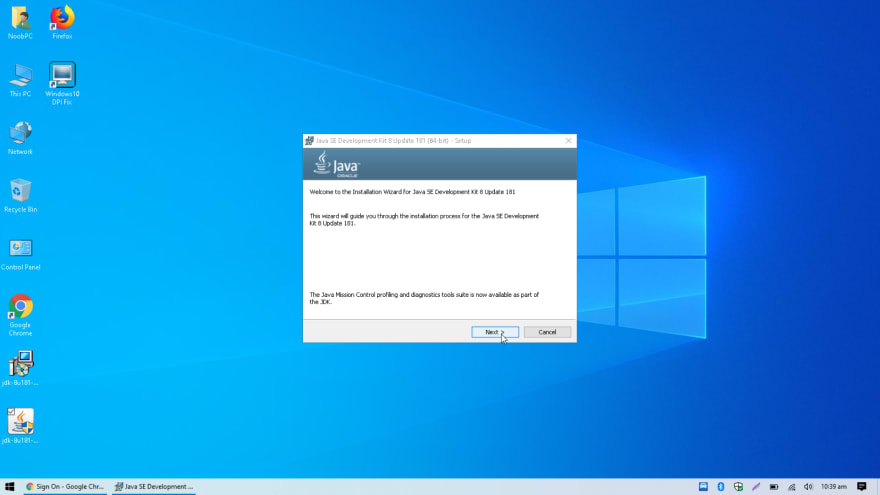Click the Next button in Java setup
Image resolution: width=880 pixels, height=495 pixels.
pos(494,332)
